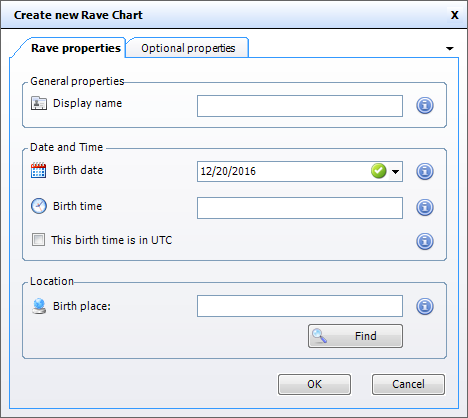Switch to the Optional properties tab
Viewport: 468px width, 418px height.
coord(188,48)
